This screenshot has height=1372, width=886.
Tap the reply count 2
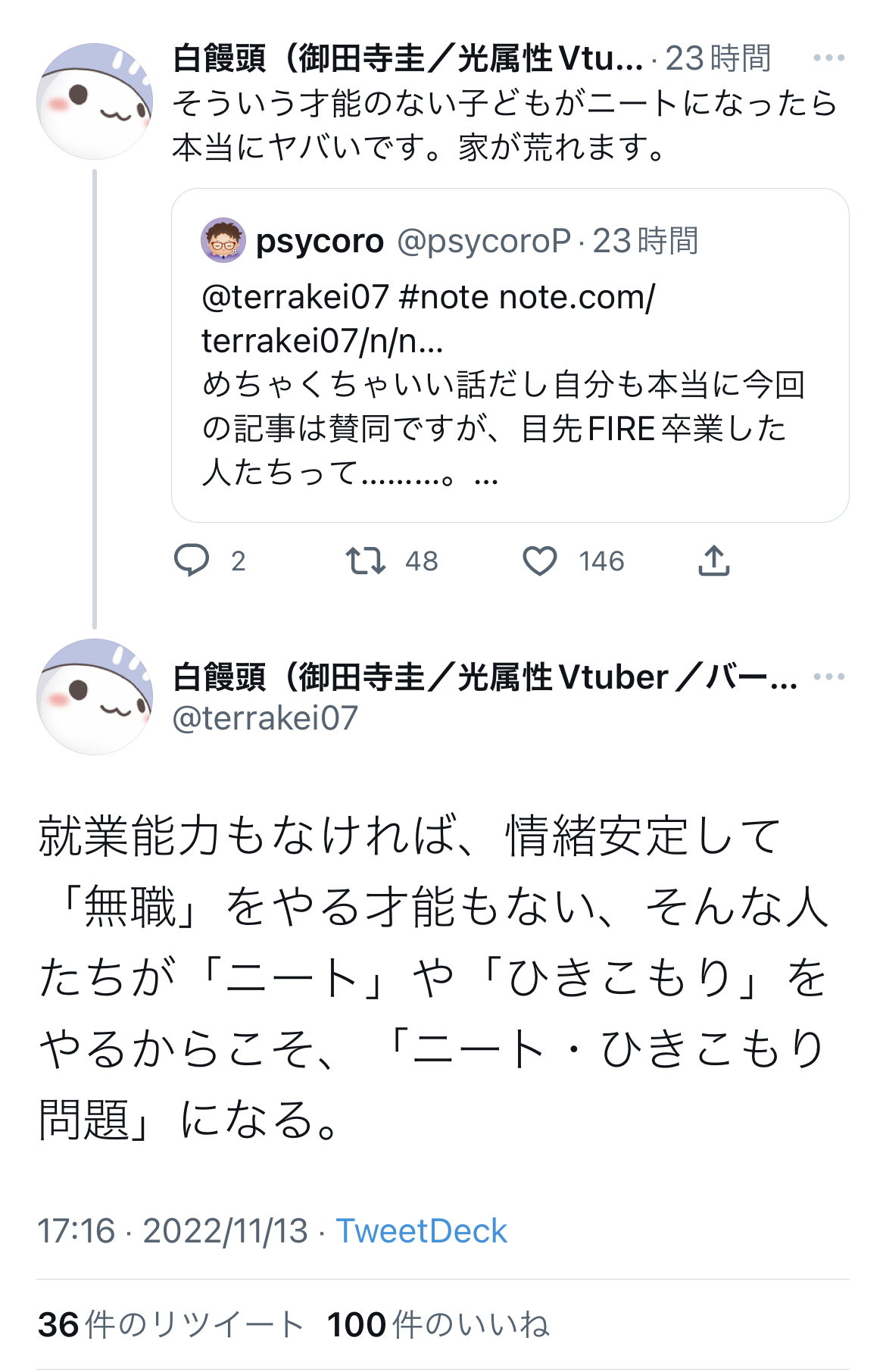click(239, 561)
